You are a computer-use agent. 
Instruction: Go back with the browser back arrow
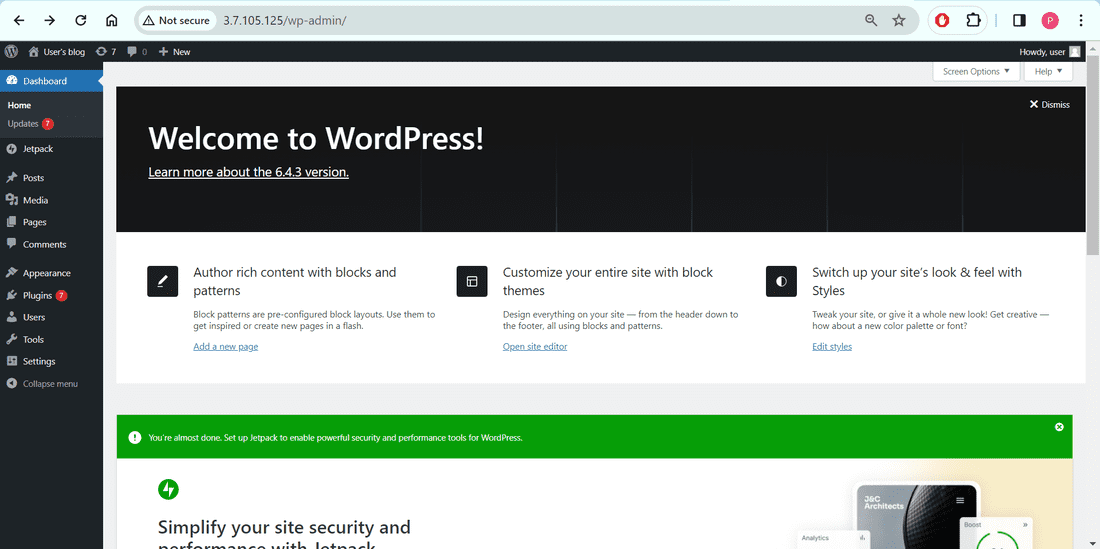pyautogui.click(x=19, y=20)
